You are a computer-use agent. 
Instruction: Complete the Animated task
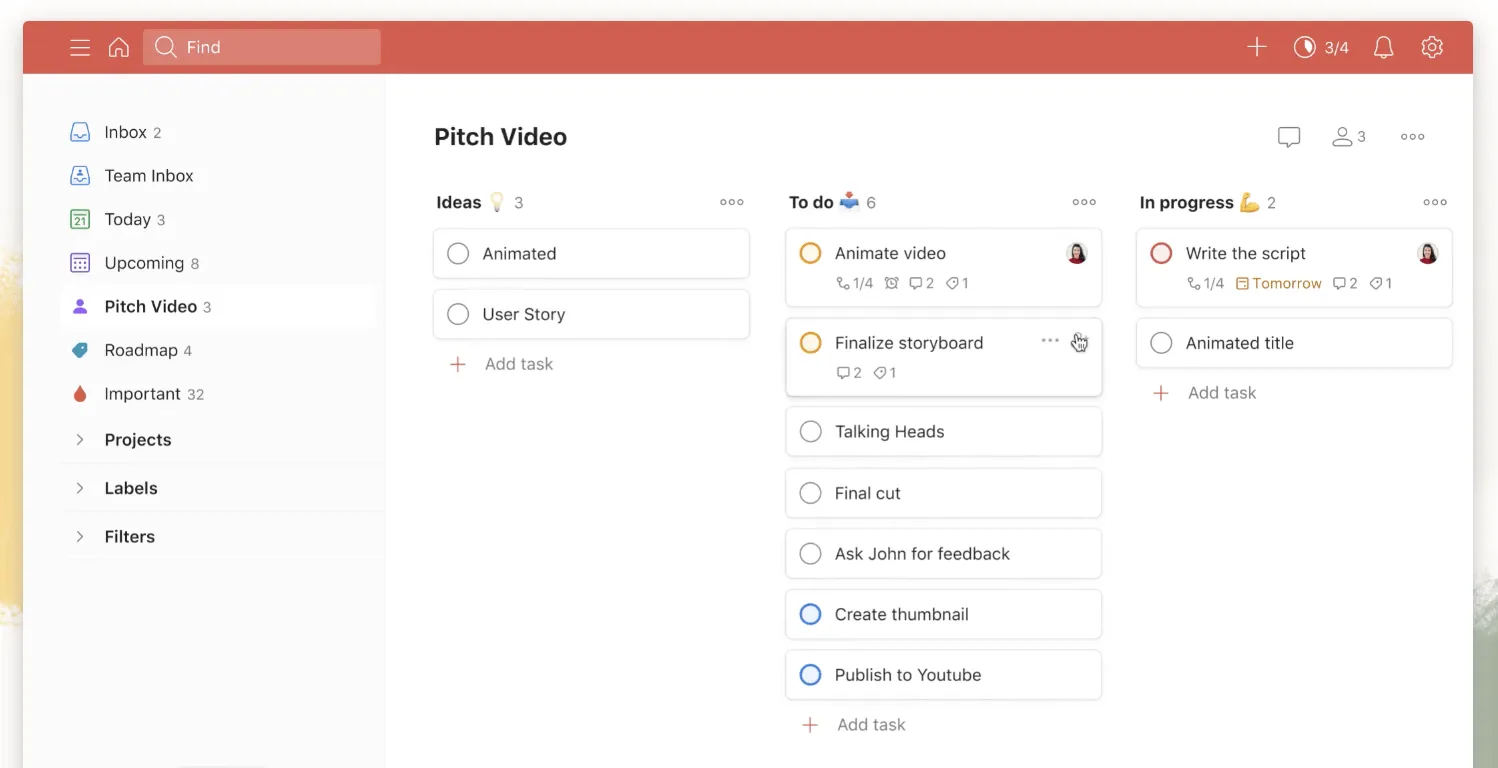[458, 254]
